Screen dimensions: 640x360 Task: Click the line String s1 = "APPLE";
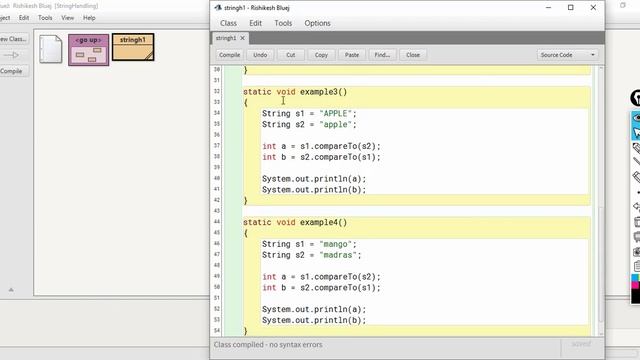click(309, 113)
